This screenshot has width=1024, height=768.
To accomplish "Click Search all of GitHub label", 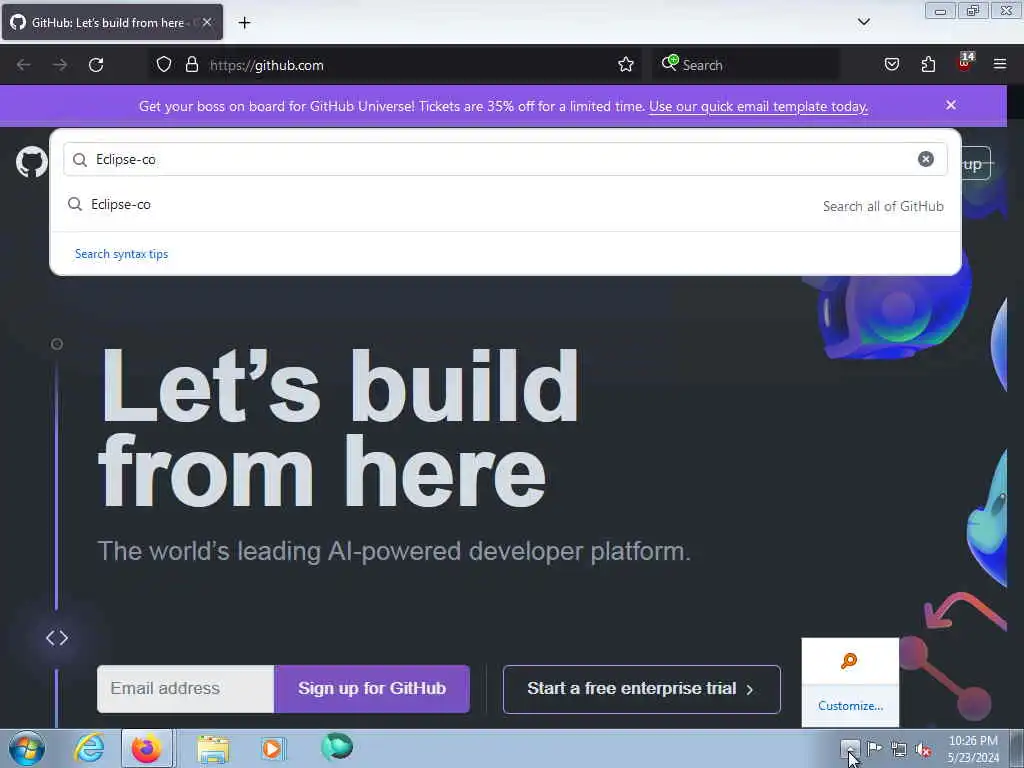I will [883, 206].
